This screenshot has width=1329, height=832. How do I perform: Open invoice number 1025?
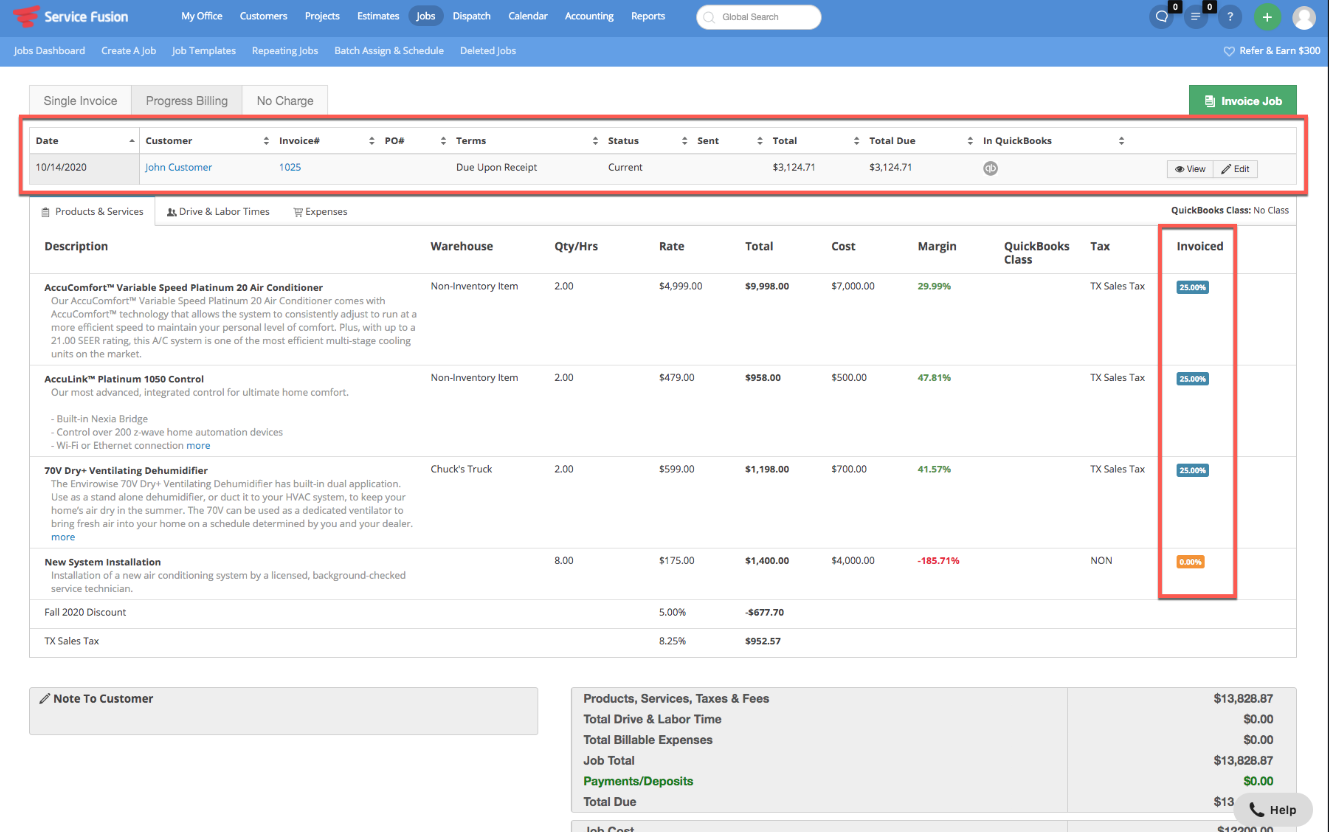pos(290,168)
